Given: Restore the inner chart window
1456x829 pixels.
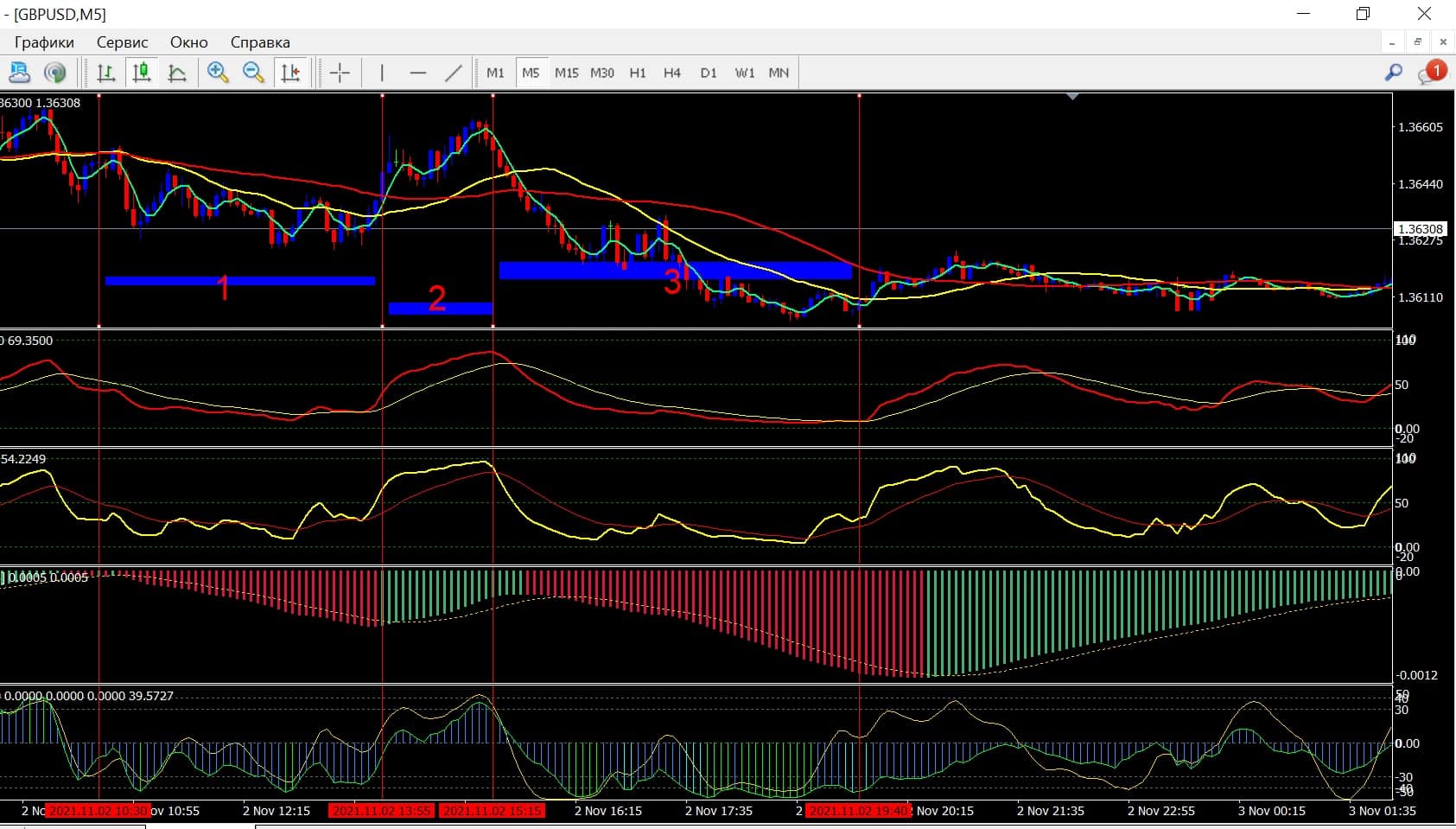Looking at the screenshot, I should (1417, 41).
